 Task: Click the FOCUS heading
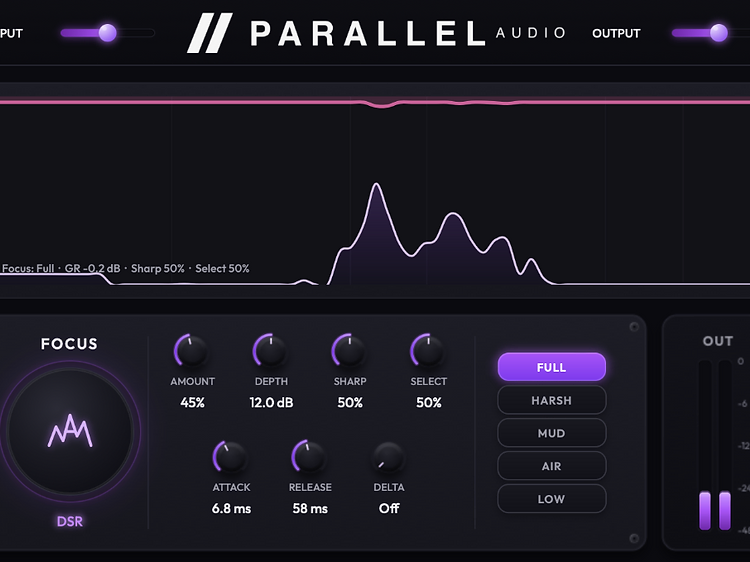tap(69, 344)
